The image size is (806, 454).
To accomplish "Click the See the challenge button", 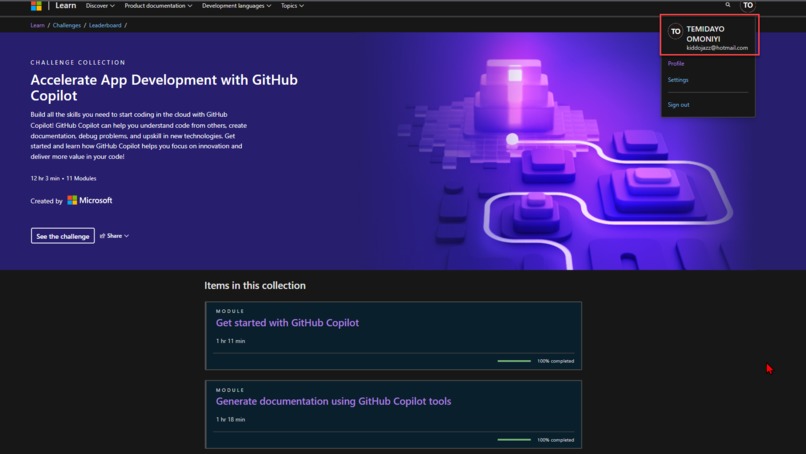I will 63,236.
